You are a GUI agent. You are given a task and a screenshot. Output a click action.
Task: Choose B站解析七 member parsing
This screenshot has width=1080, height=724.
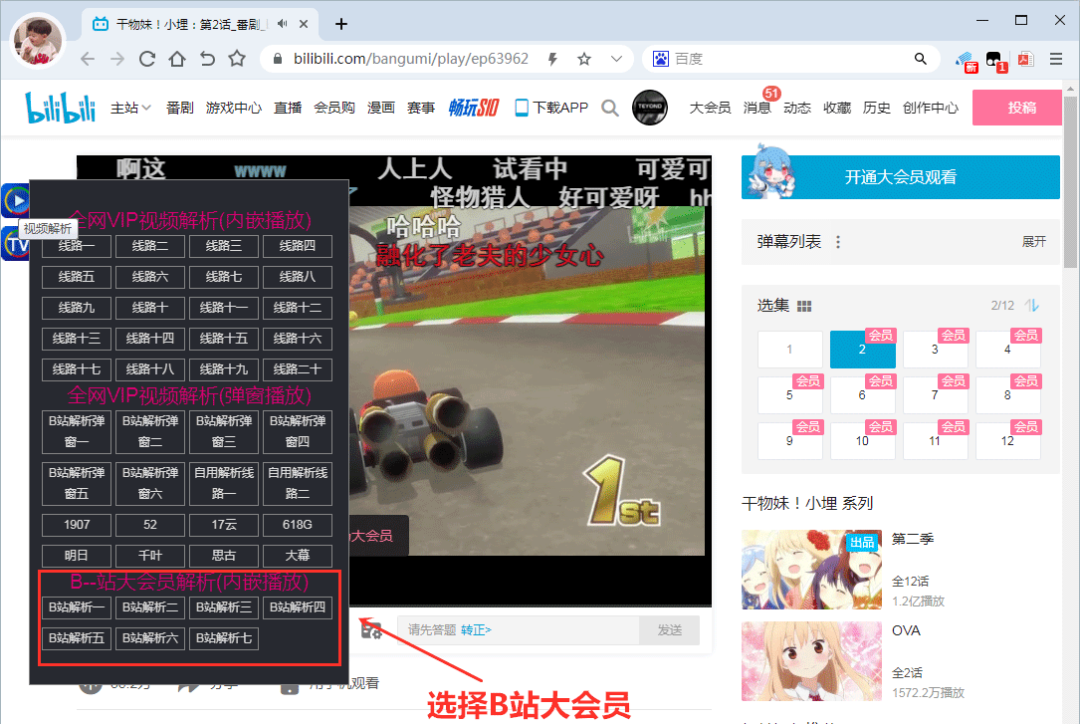(224, 638)
